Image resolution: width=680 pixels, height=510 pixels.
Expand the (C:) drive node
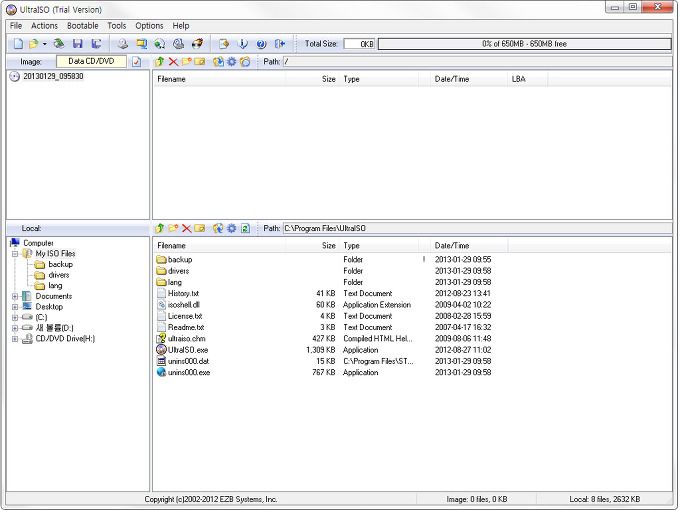click(x=15, y=317)
